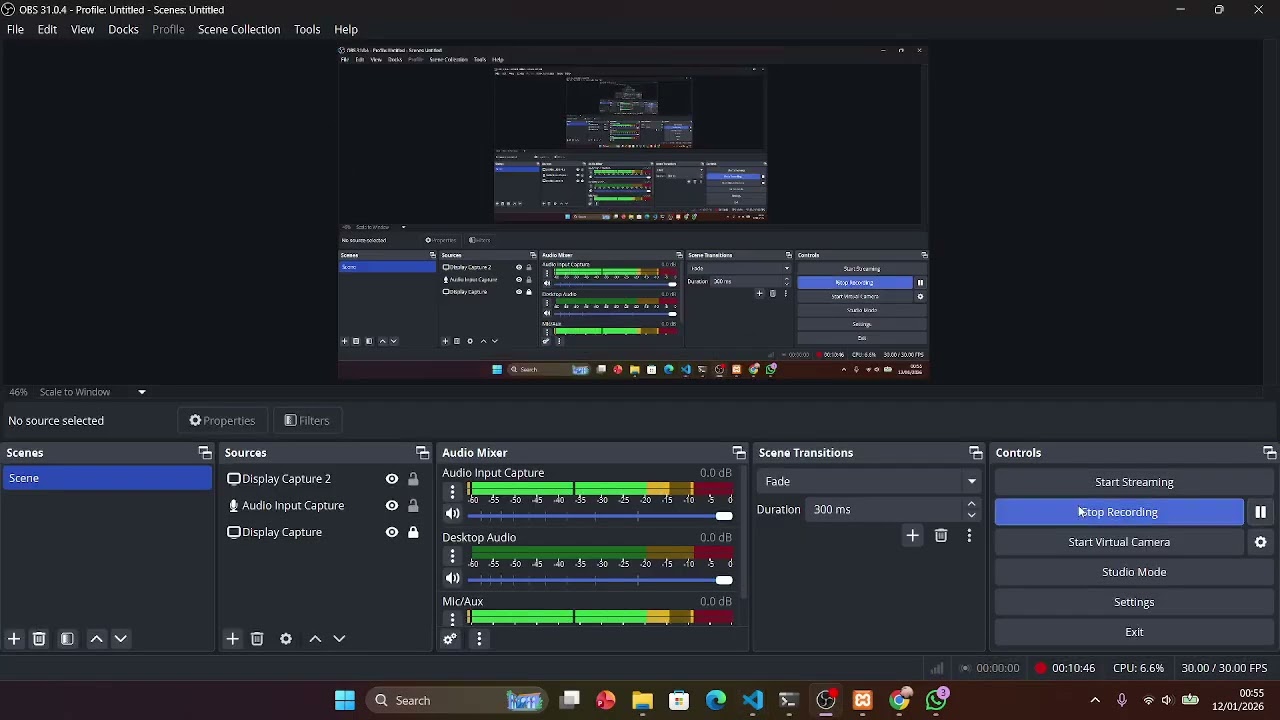Image resolution: width=1280 pixels, height=720 pixels.
Task: Open the Docks menu
Action: click(123, 30)
